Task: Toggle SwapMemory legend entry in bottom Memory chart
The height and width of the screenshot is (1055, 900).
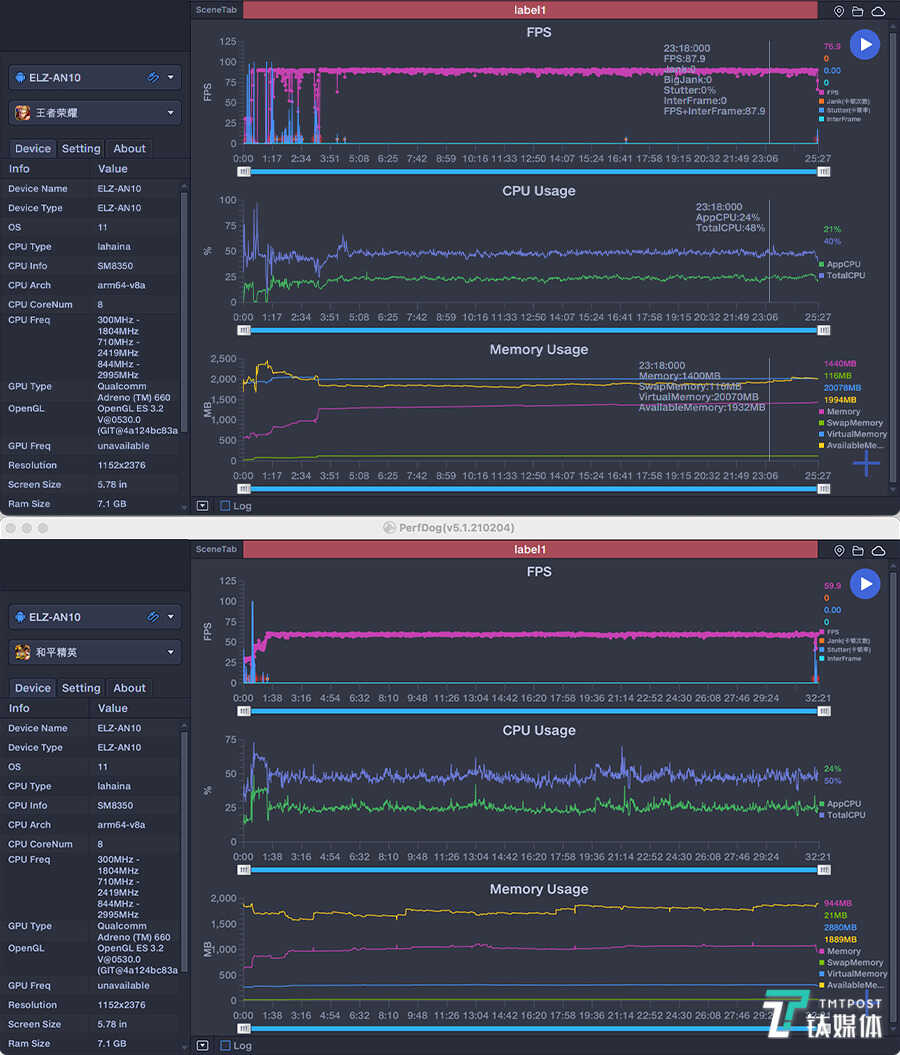Action: pos(851,963)
